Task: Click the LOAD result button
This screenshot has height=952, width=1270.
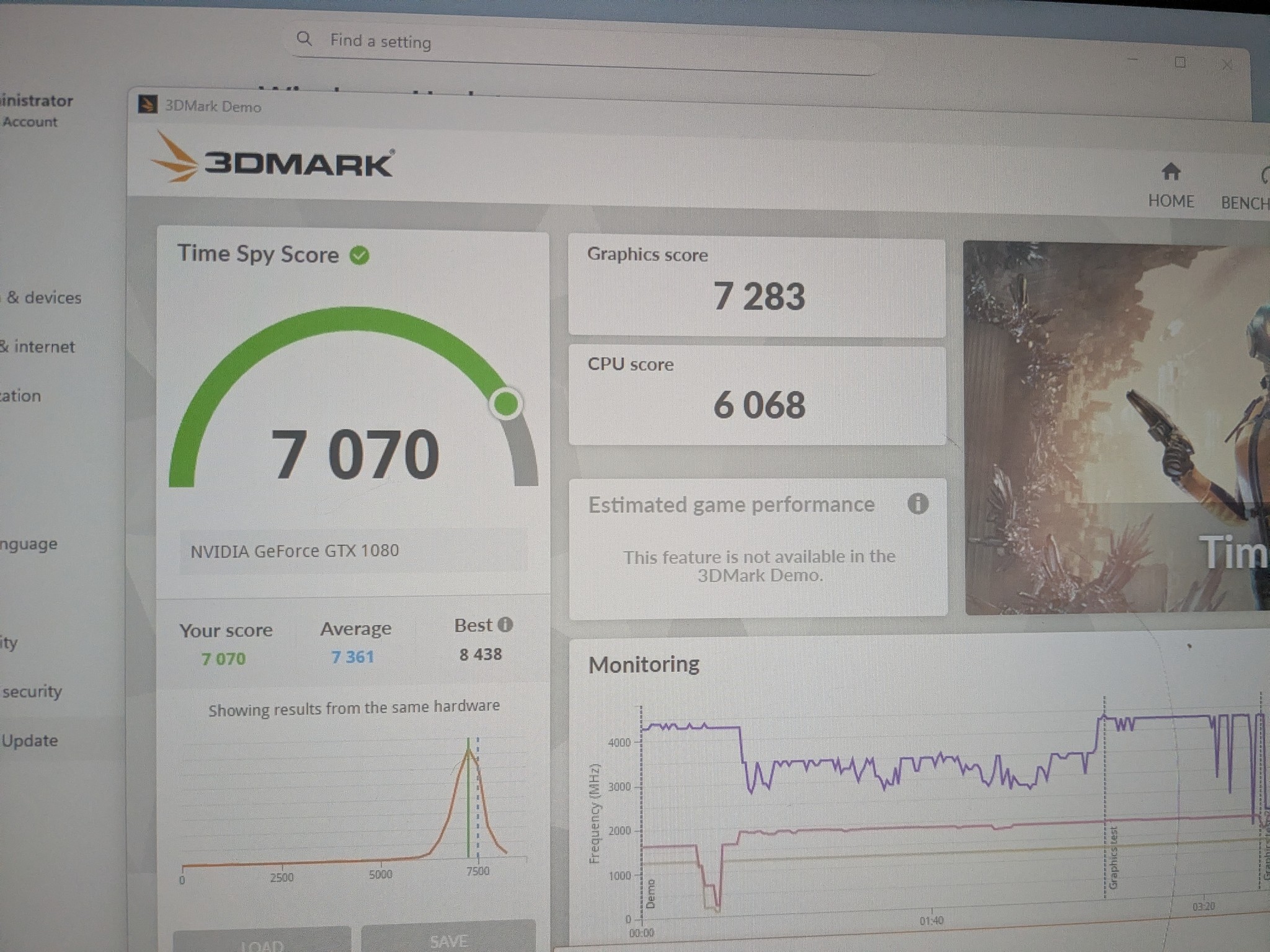Action: (x=262, y=942)
